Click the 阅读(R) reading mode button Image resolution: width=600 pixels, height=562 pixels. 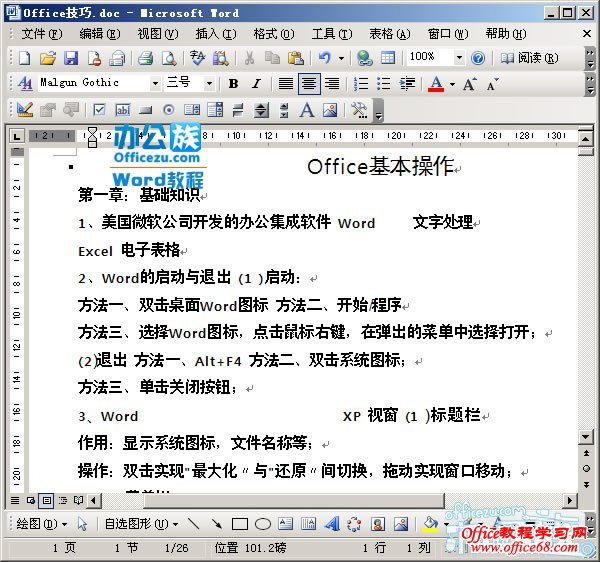[530, 58]
